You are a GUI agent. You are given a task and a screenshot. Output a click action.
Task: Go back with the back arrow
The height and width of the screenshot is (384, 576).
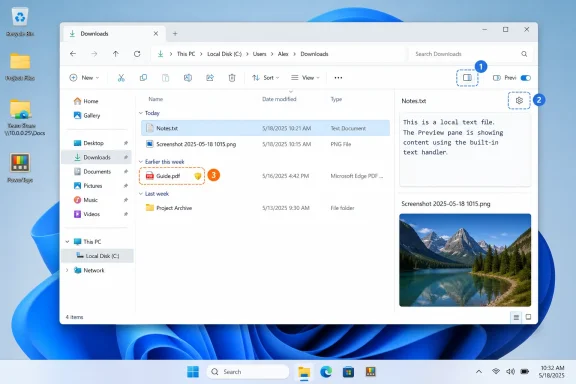73,54
